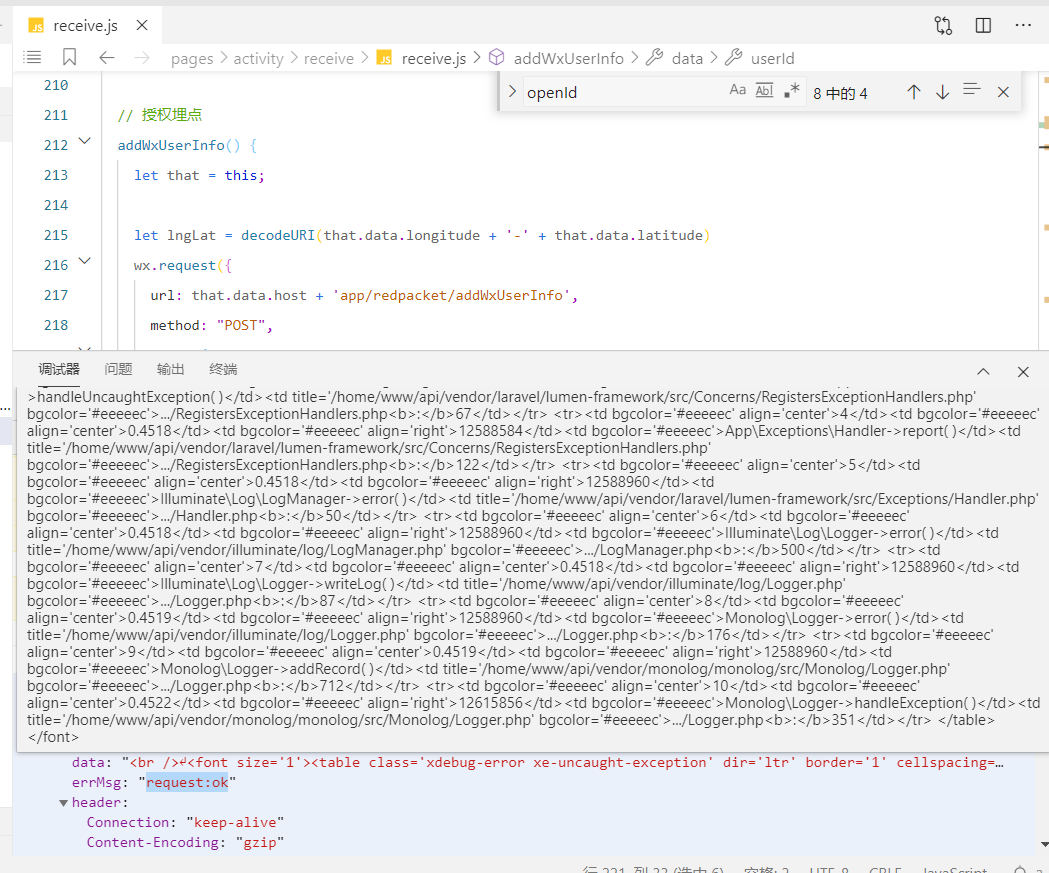Image resolution: width=1049 pixels, height=873 pixels.
Task: Open source control compare changes icon
Action: coord(943,25)
